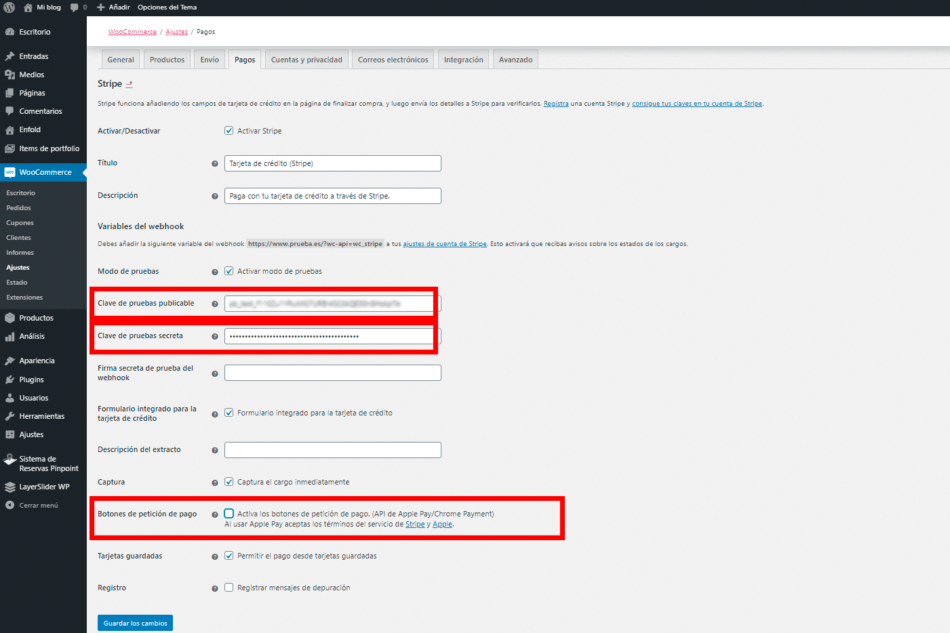The height and width of the screenshot is (633, 950).
Task: Click the help icon next to Clave de pruebas publicable
Action: coord(215,302)
